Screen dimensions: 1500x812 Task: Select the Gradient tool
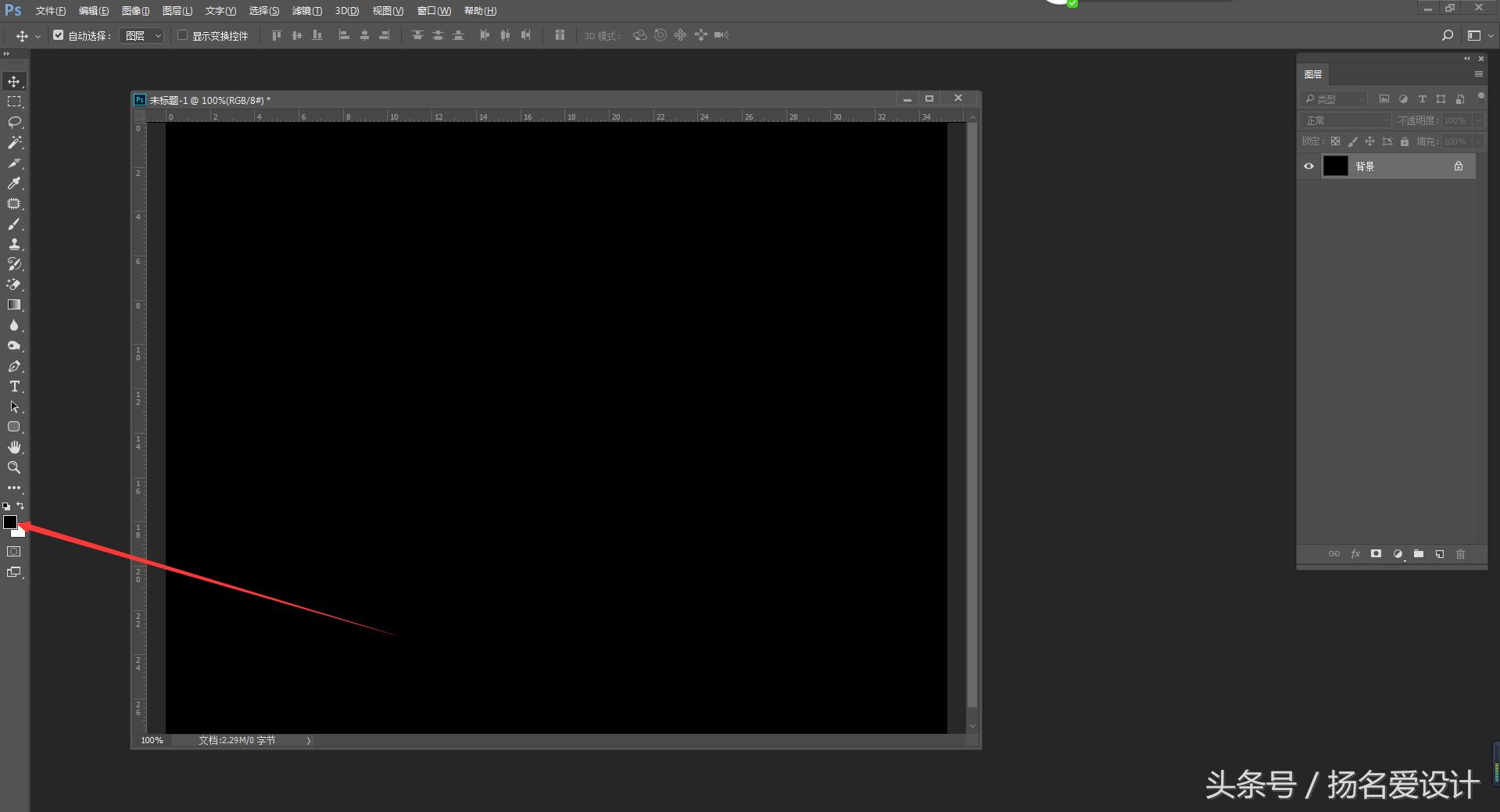click(14, 305)
